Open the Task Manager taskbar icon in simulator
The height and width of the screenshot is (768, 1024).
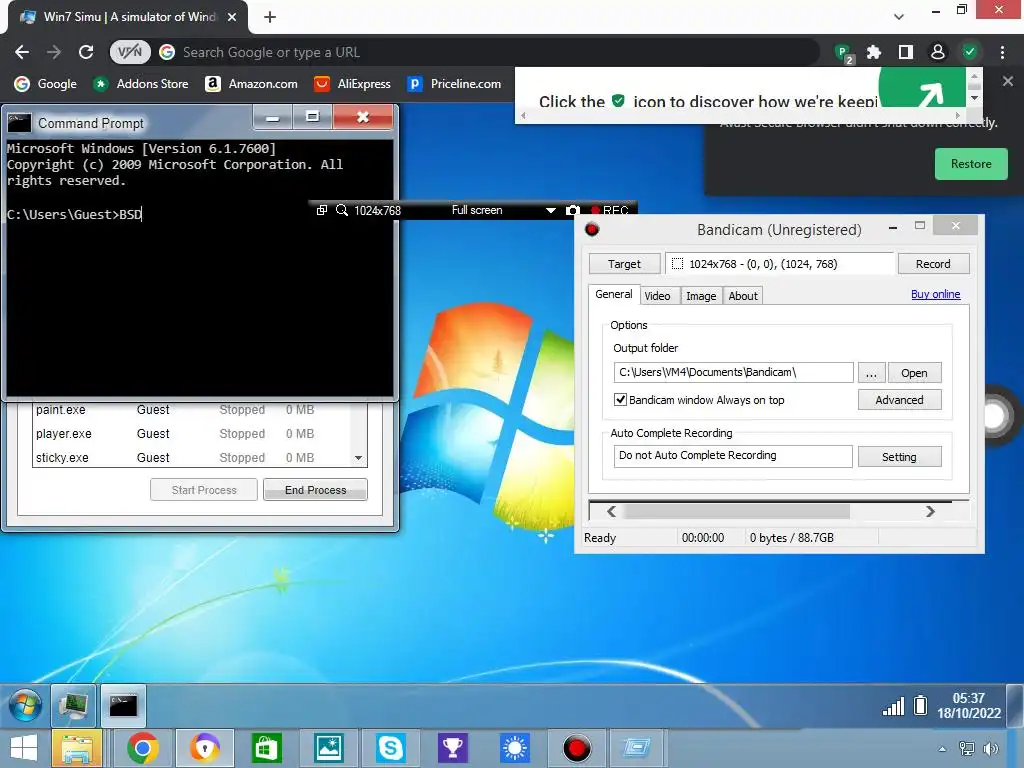(x=74, y=706)
